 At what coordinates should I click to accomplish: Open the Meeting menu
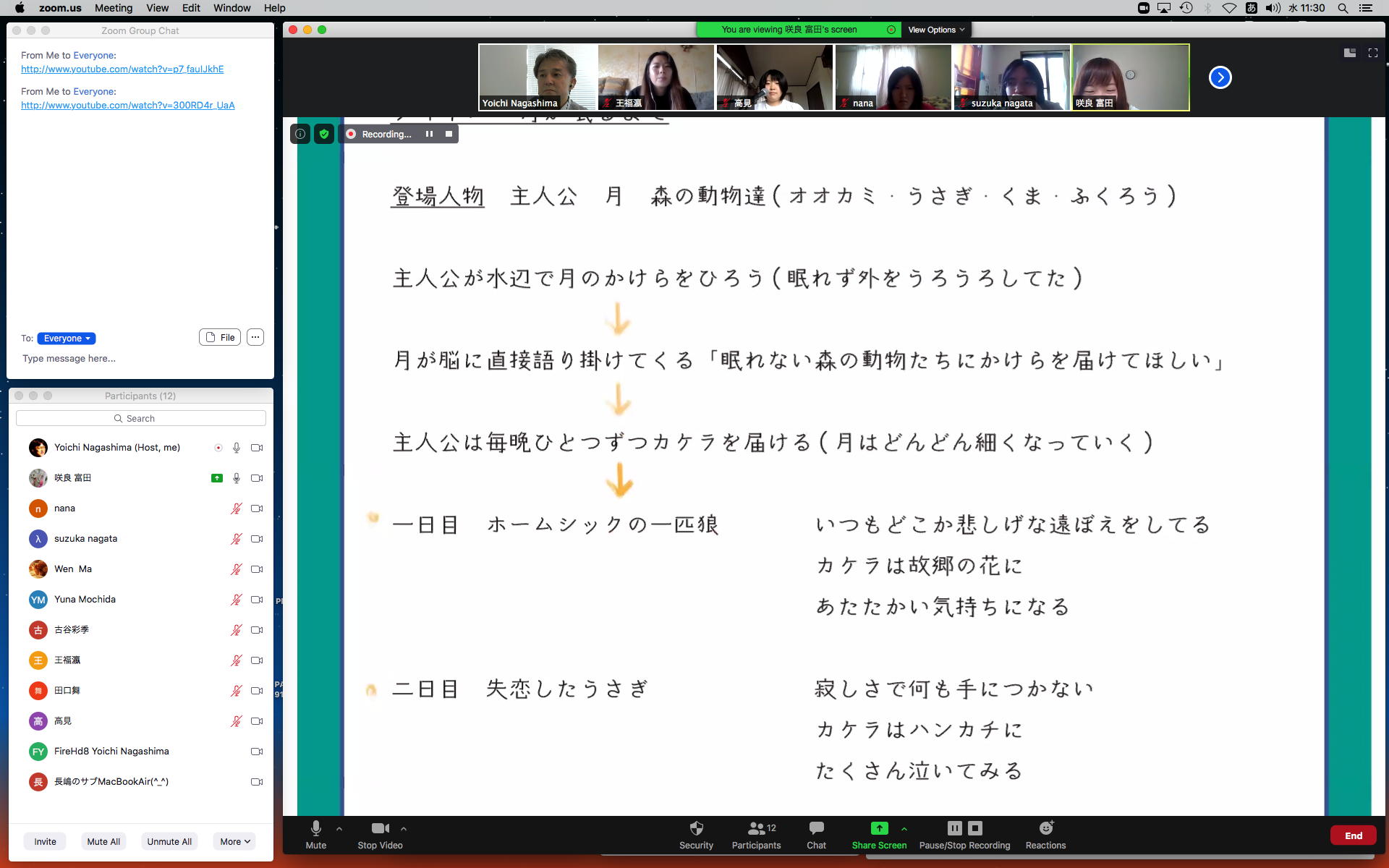tap(114, 8)
